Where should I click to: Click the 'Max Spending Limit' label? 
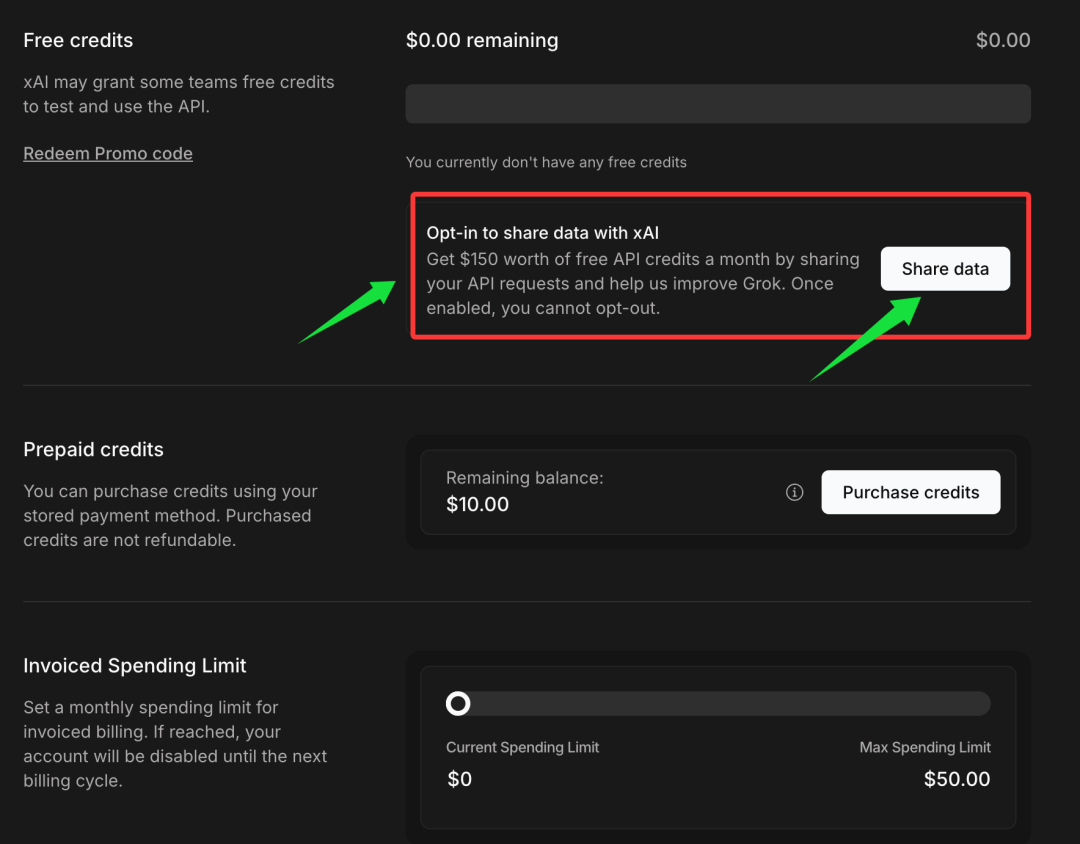pos(925,748)
